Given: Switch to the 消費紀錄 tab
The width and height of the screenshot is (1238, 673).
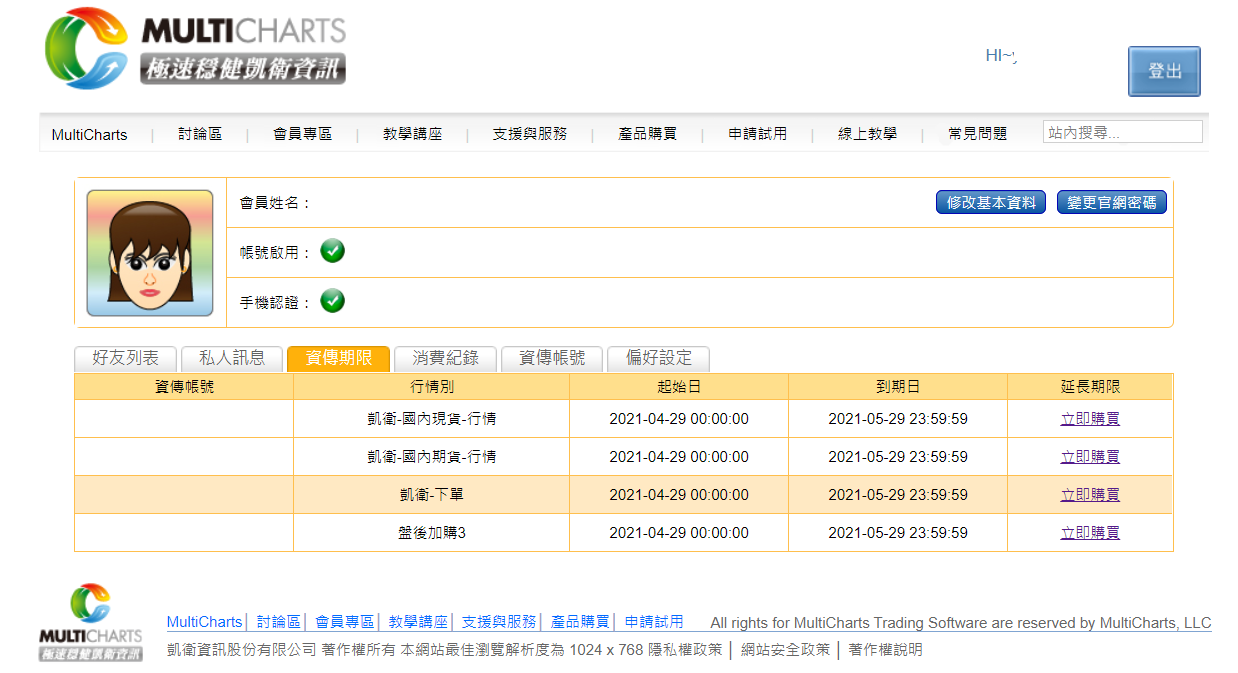Looking at the screenshot, I should (445, 358).
